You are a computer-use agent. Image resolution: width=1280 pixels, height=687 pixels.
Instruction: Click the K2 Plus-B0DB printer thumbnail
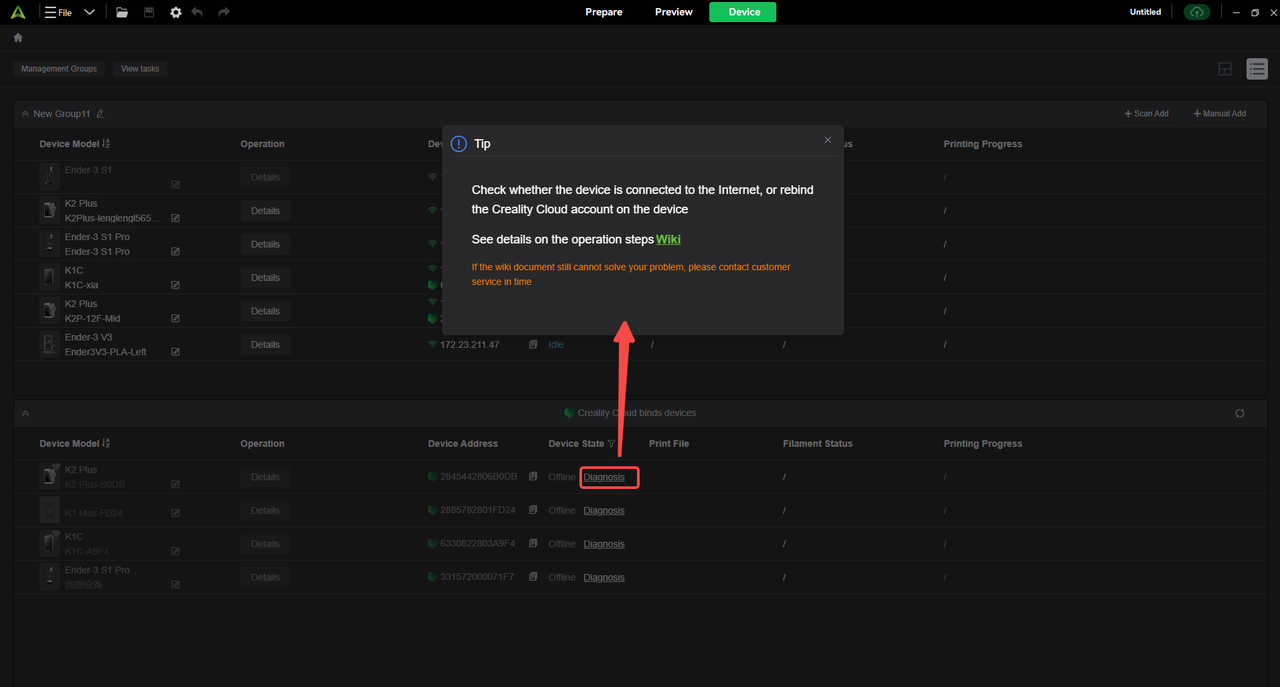(49, 477)
